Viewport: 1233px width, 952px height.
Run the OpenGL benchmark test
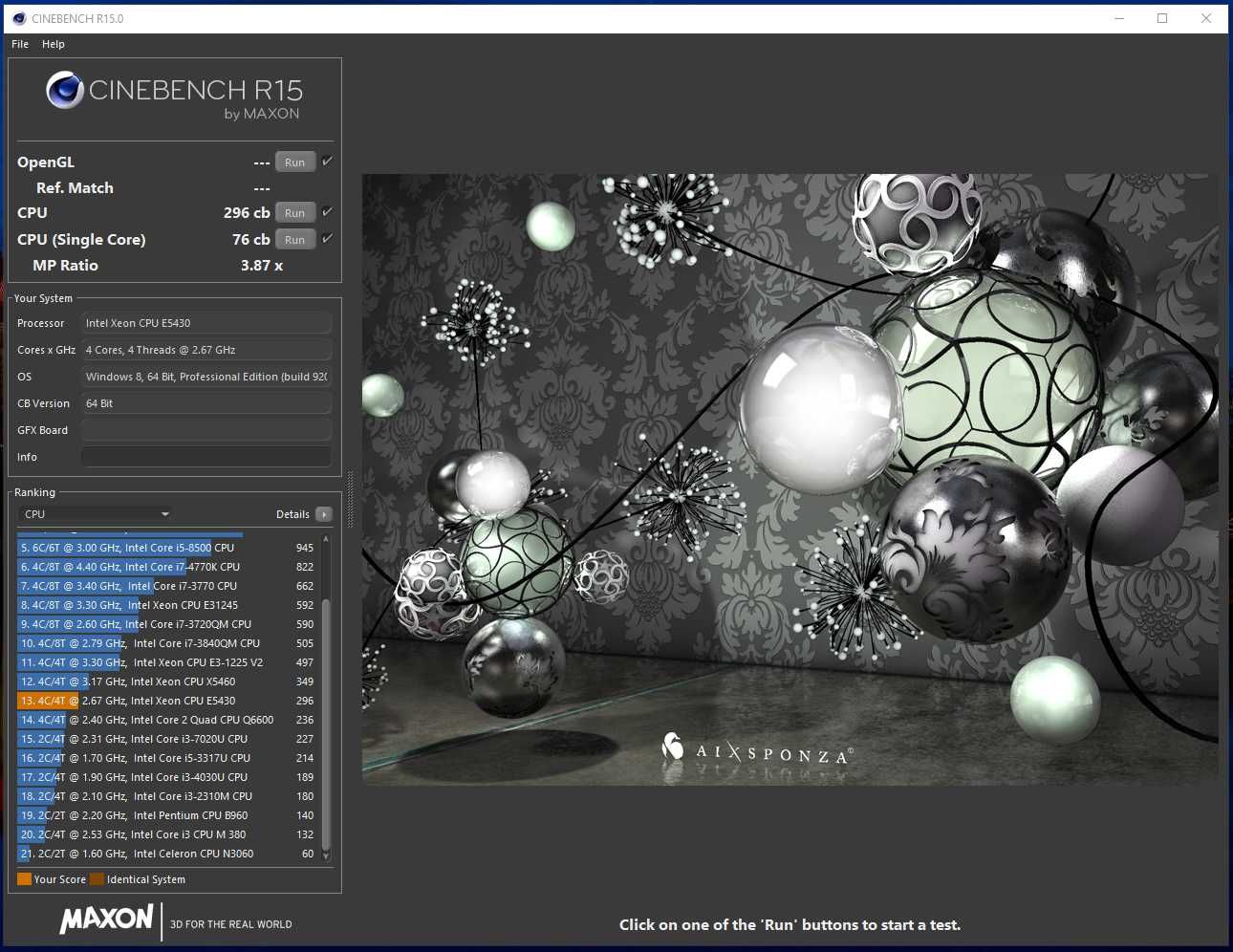[x=295, y=162]
